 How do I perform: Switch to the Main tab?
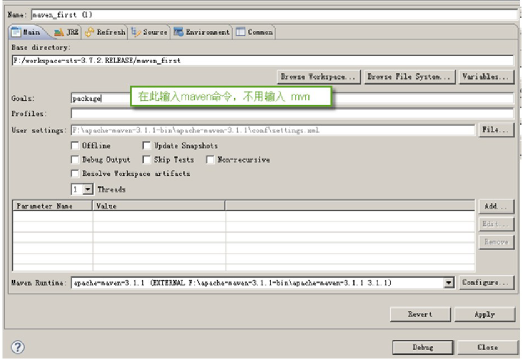(27, 32)
